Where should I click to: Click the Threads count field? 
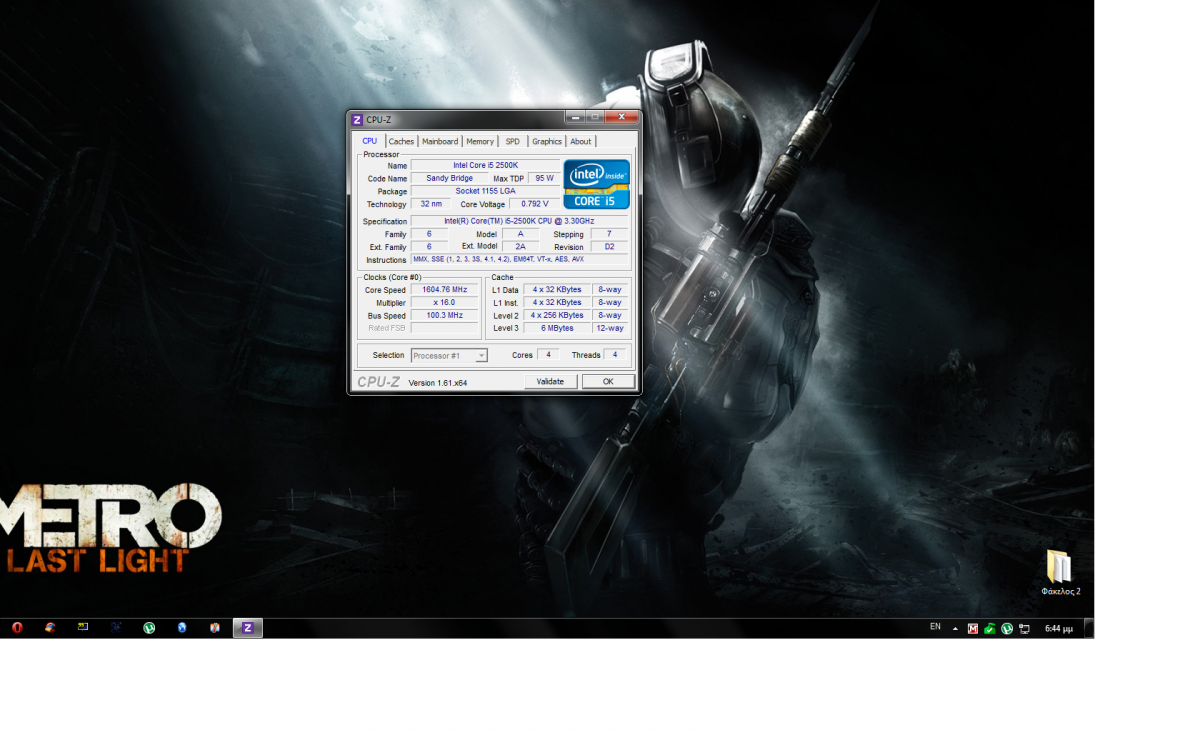616,355
